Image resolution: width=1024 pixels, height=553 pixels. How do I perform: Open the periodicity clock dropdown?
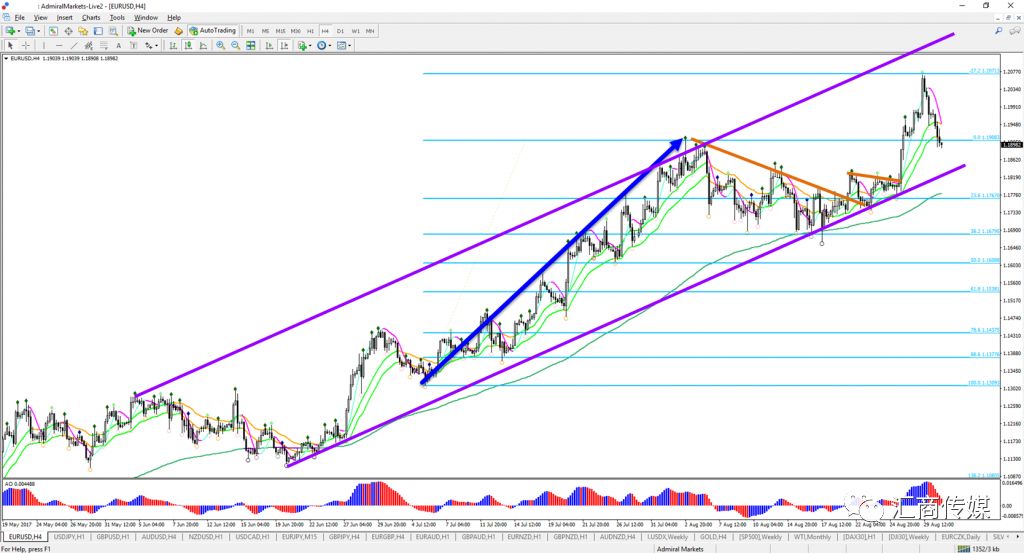330,45
